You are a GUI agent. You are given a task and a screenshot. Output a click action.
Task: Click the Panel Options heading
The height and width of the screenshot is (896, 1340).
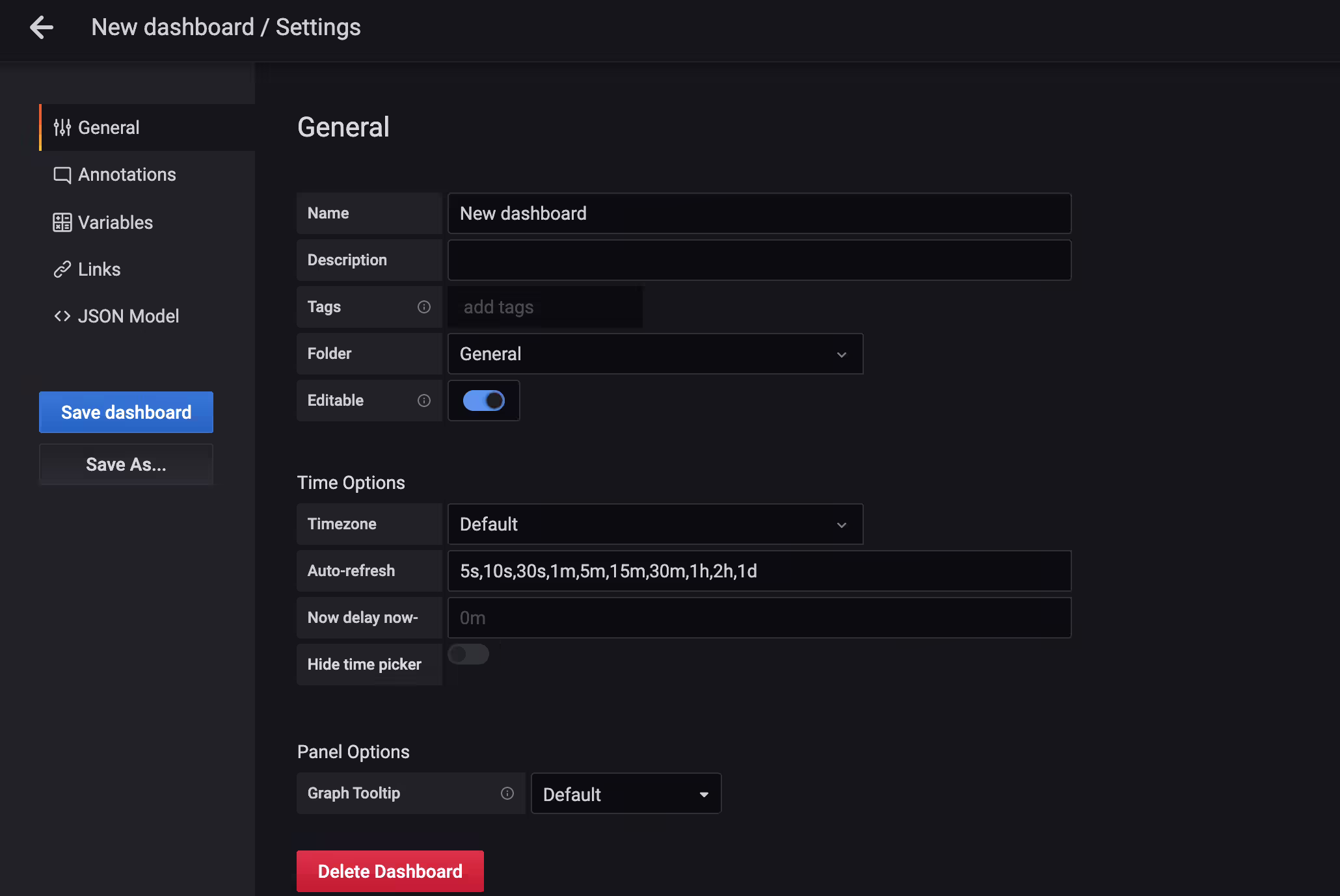pos(353,752)
